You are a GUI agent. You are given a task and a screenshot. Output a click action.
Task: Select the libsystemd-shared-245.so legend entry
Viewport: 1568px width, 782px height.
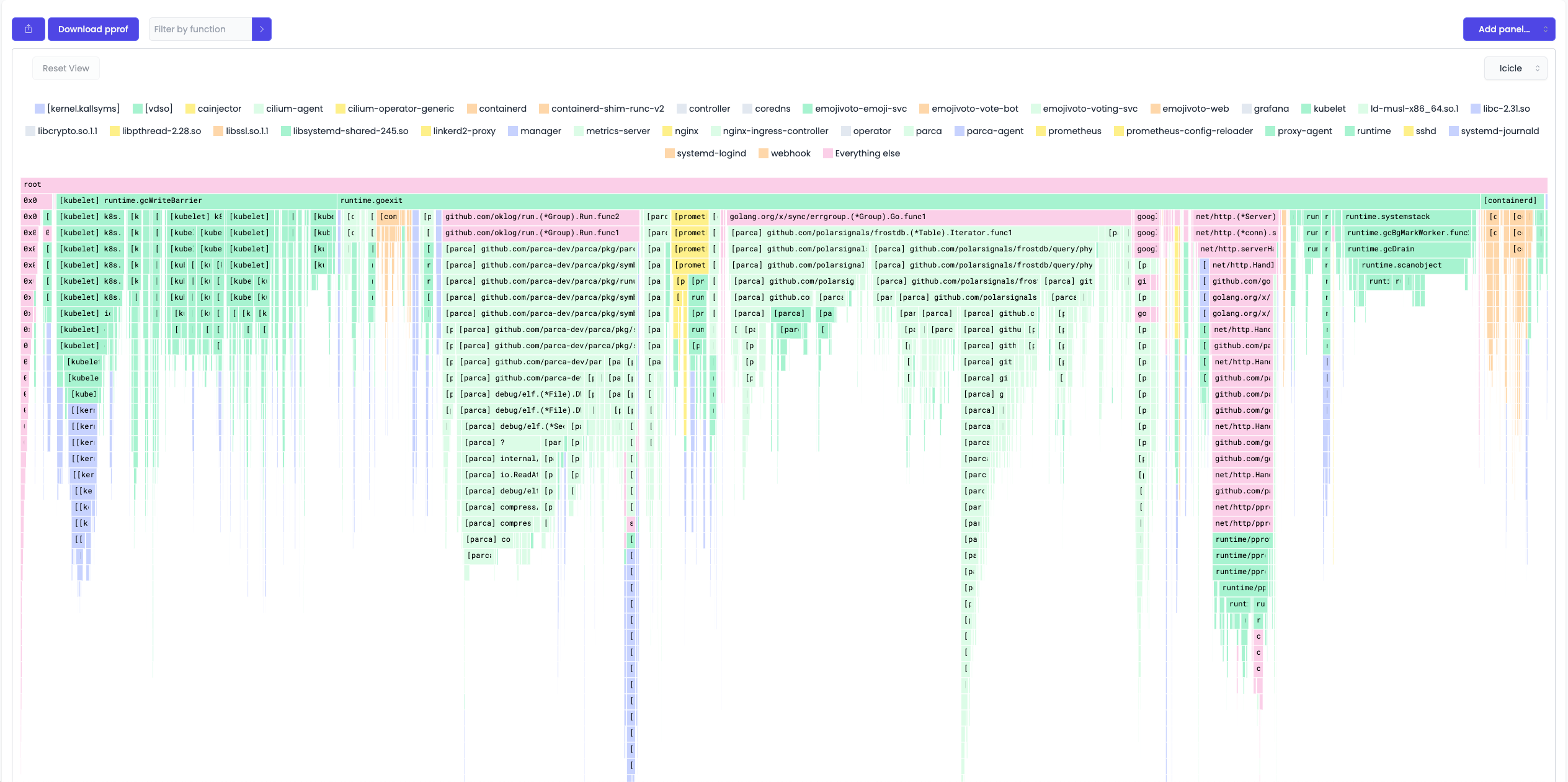345,131
